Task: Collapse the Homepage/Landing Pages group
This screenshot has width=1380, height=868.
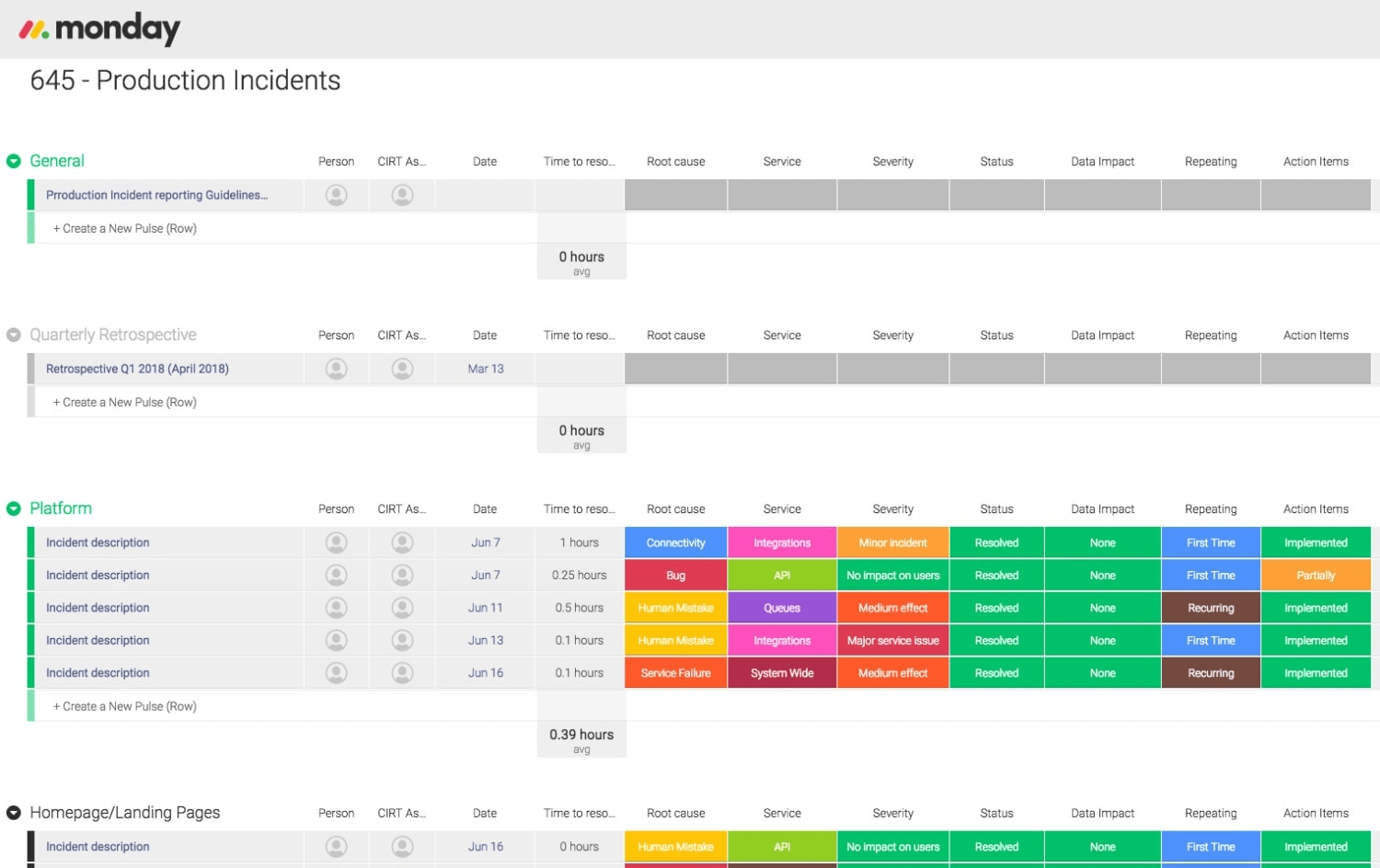Action: (x=14, y=813)
